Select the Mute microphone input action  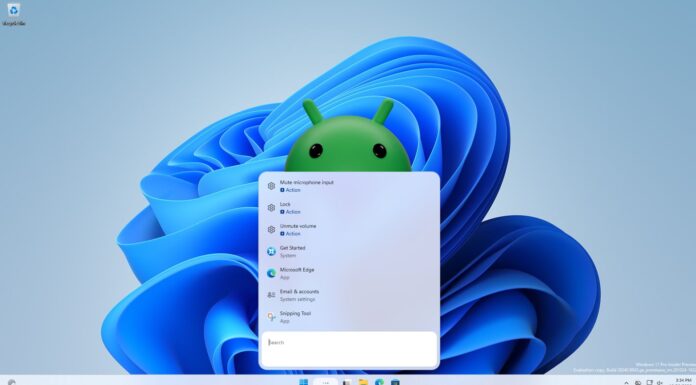pyautogui.click(x=349, y=186)
